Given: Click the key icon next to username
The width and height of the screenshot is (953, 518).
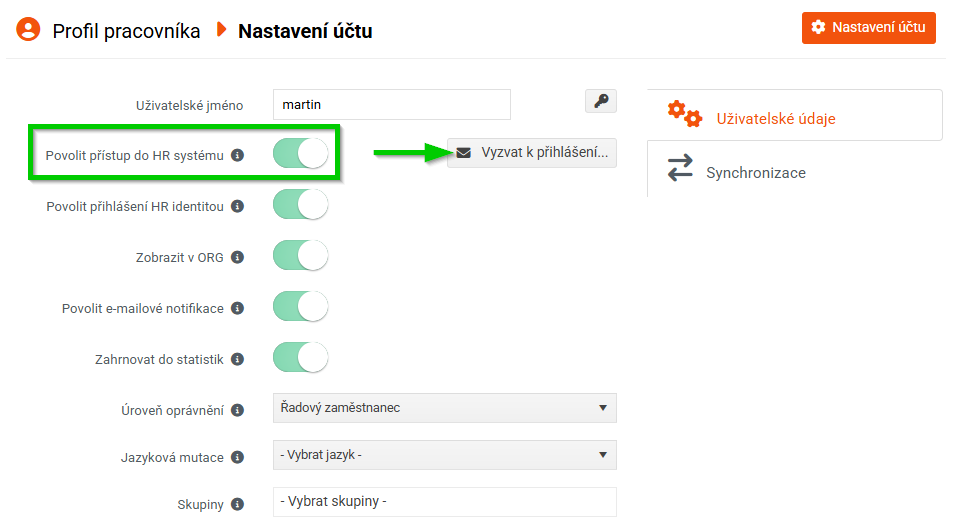Looking at the screenshot, I should click(600, 101).
